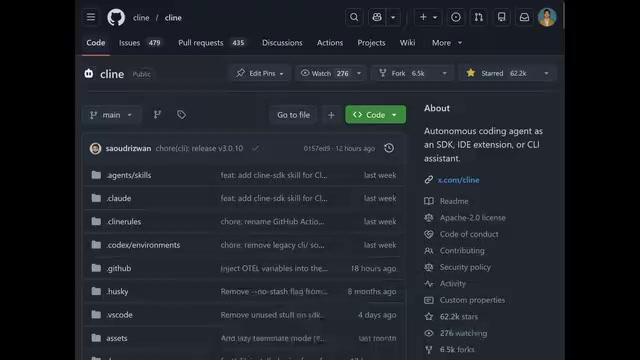This screenshot has width=640, height=360.
Task: Click the GitHub logo
Action: tap(116, 18)
